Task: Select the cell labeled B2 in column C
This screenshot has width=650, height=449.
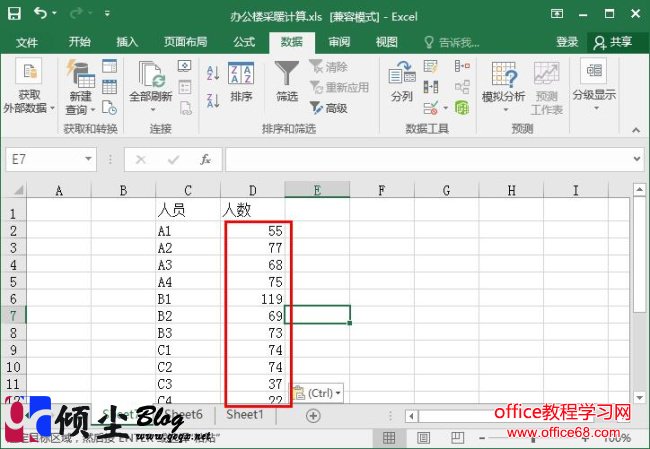Action: point(188,316)
